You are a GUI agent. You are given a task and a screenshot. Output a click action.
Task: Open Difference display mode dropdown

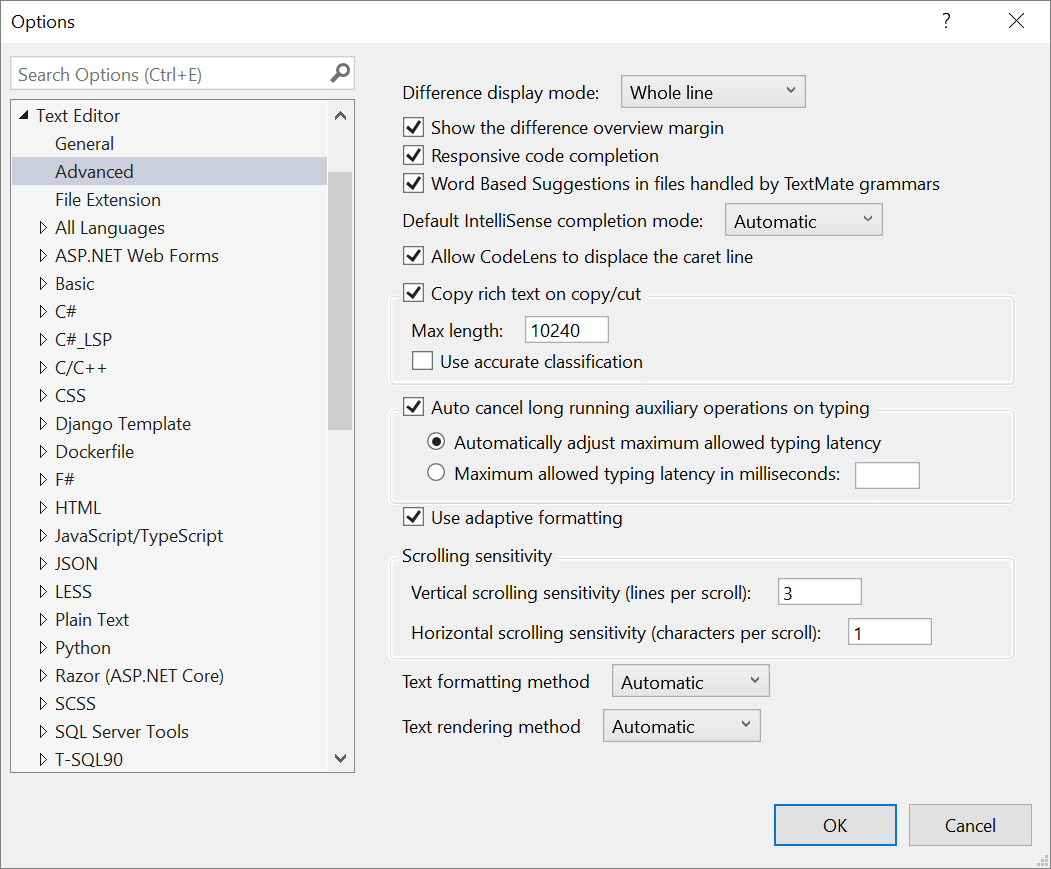[713, 92]
